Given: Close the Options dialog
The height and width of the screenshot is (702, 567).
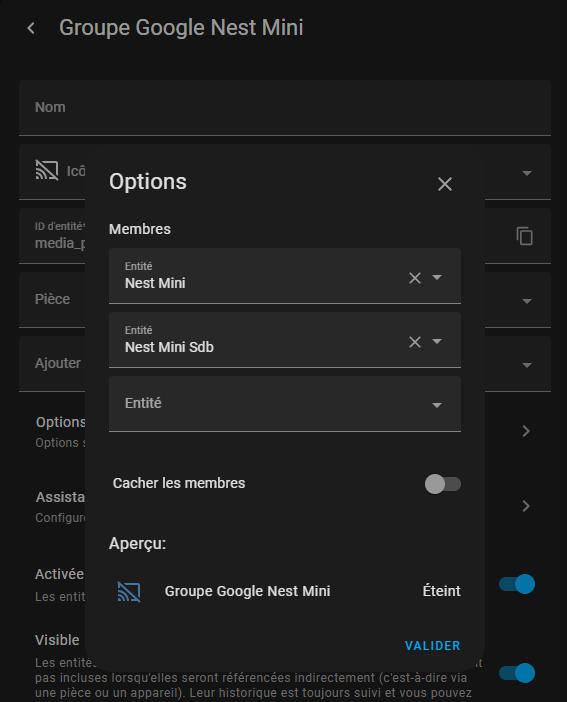Looking at the screenshot, I should [x=445, y=184].
